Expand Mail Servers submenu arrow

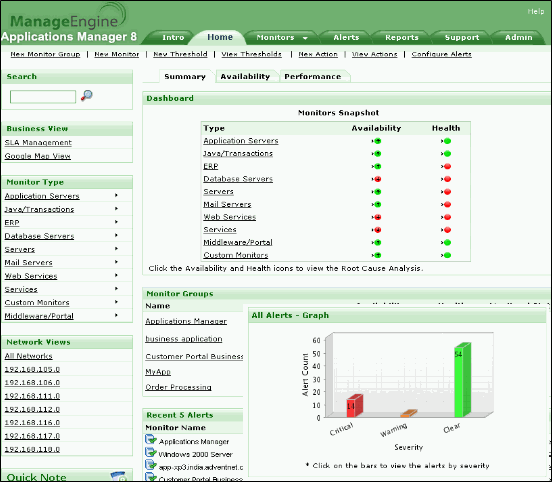tap(116, 262)
